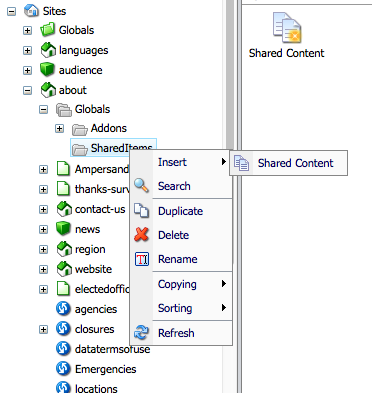Viewport: 372px width, 393px height.
Task: Click the region house icon
Action: 64,249
